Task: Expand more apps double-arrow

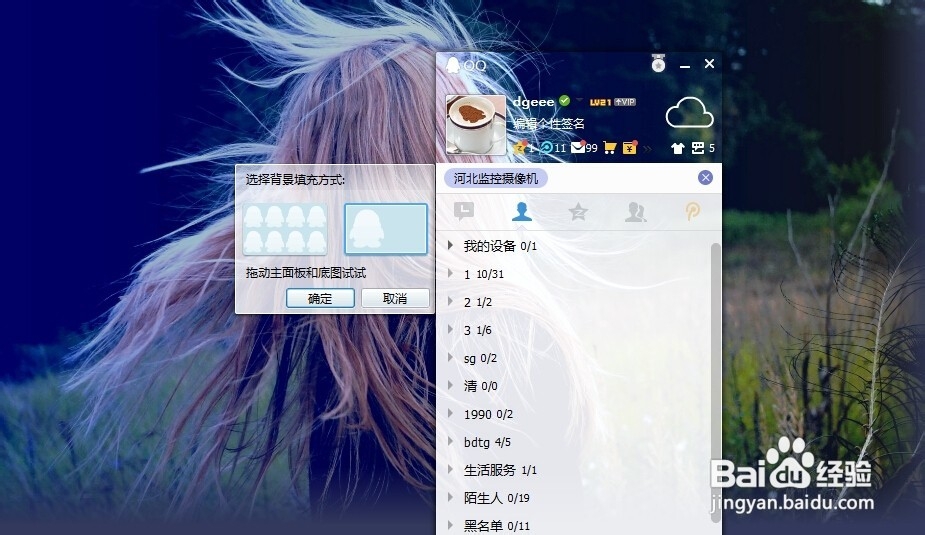Action: click(648, 148)
